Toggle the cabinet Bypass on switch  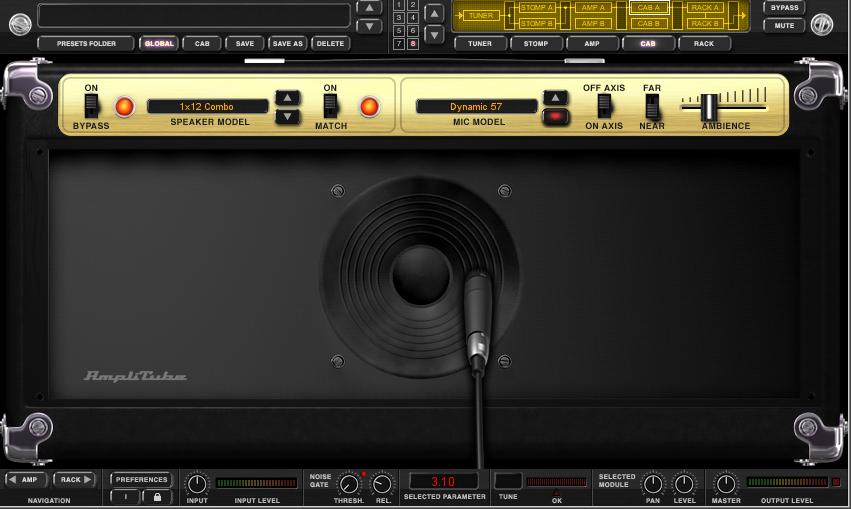point(91,106)
